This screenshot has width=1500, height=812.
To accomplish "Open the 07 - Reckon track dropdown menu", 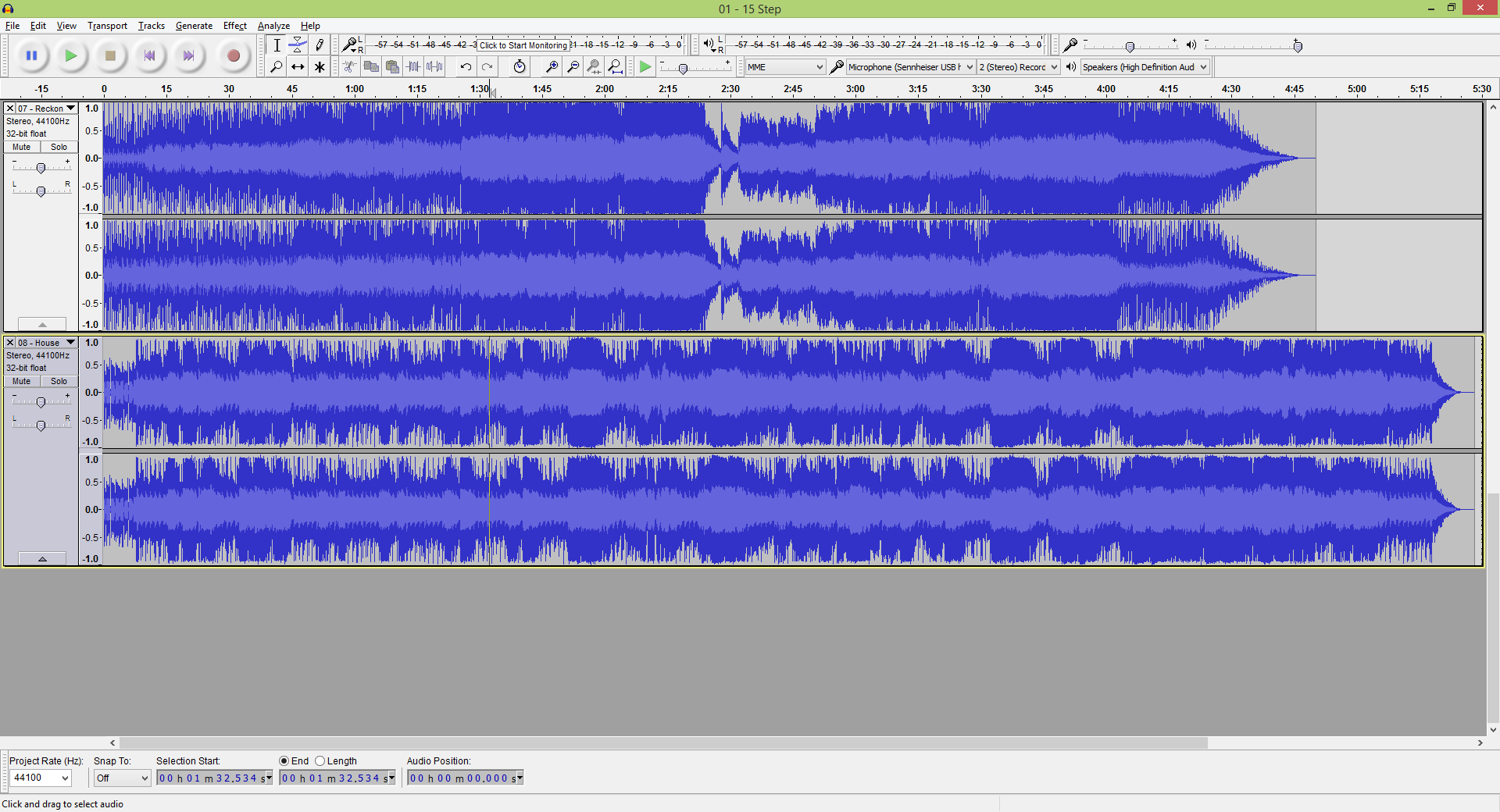I will click(x=70, y=109).
